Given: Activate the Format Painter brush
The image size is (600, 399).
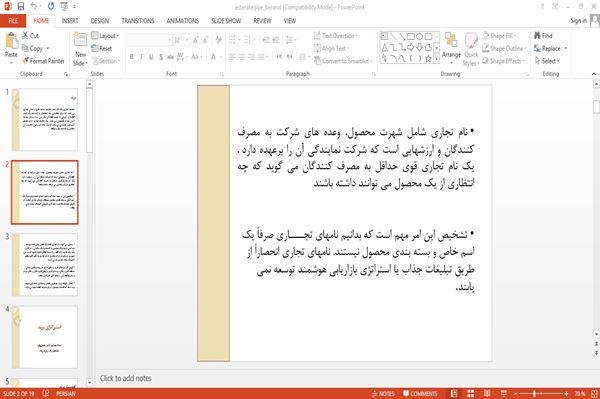Looking at the screenshot, I should 43,61.
